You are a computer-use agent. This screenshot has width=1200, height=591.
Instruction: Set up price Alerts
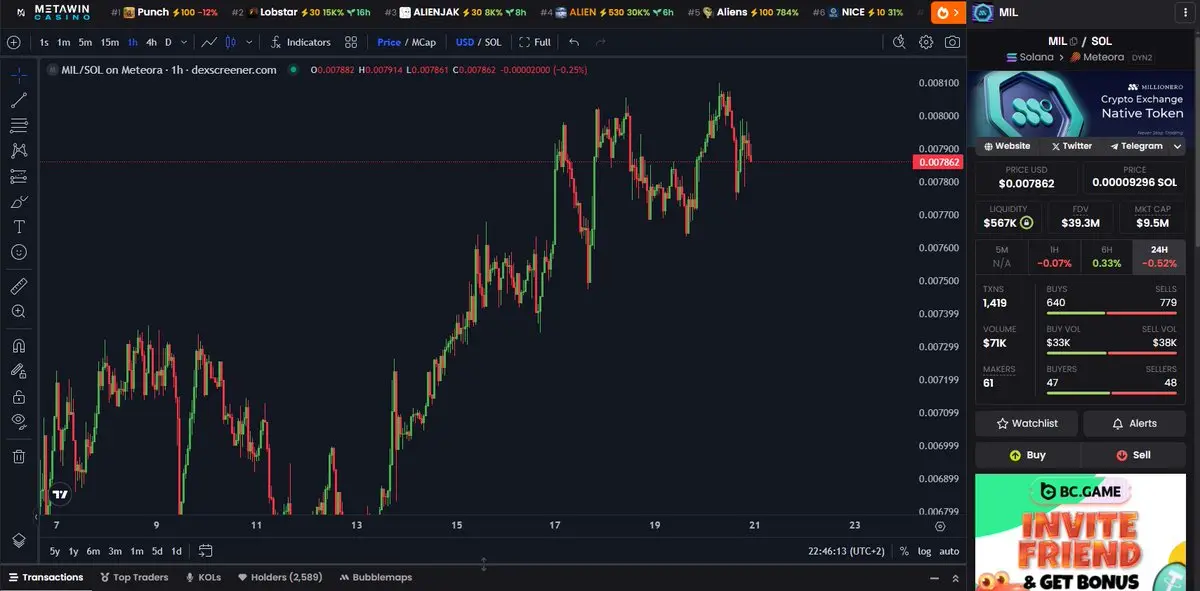point(1134,424)
